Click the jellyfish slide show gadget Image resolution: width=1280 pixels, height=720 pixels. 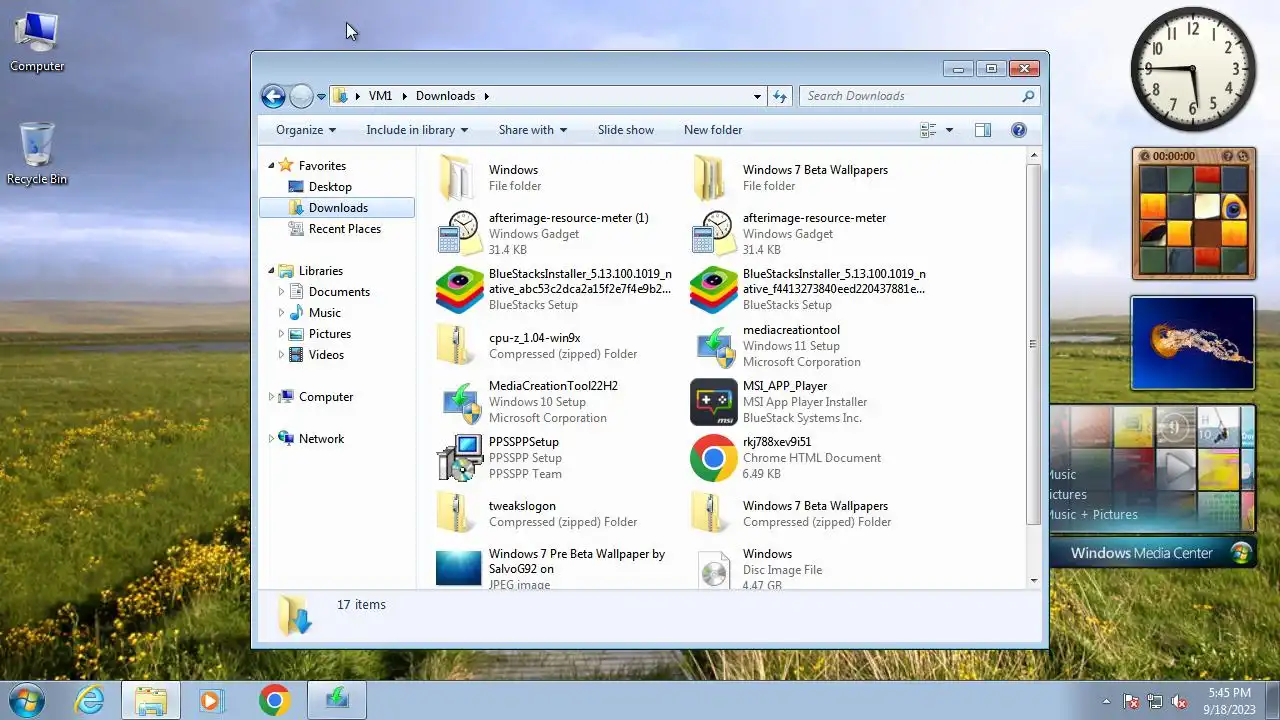coord(1192,343)
